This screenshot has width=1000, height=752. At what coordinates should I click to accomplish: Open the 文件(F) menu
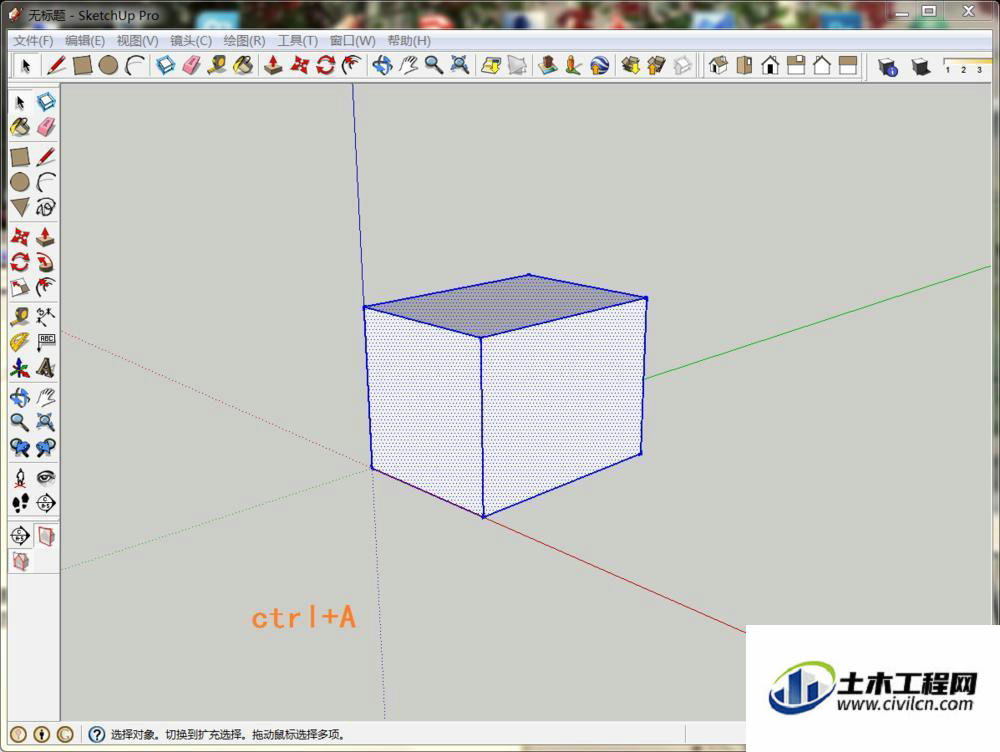(33, 41)
